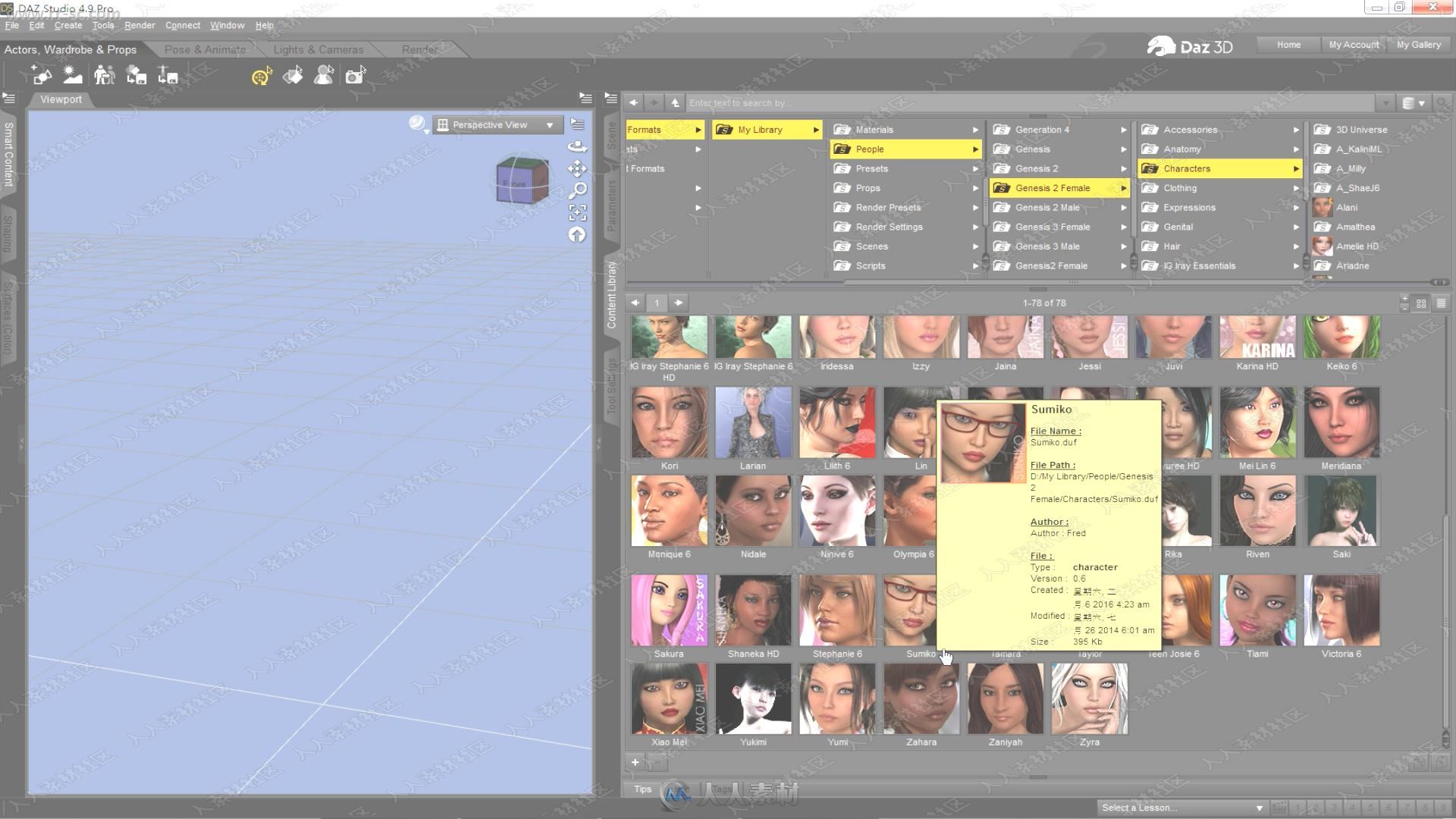Click the camera render icon in toolbar

pyautogui.click(x=355, y=75)
